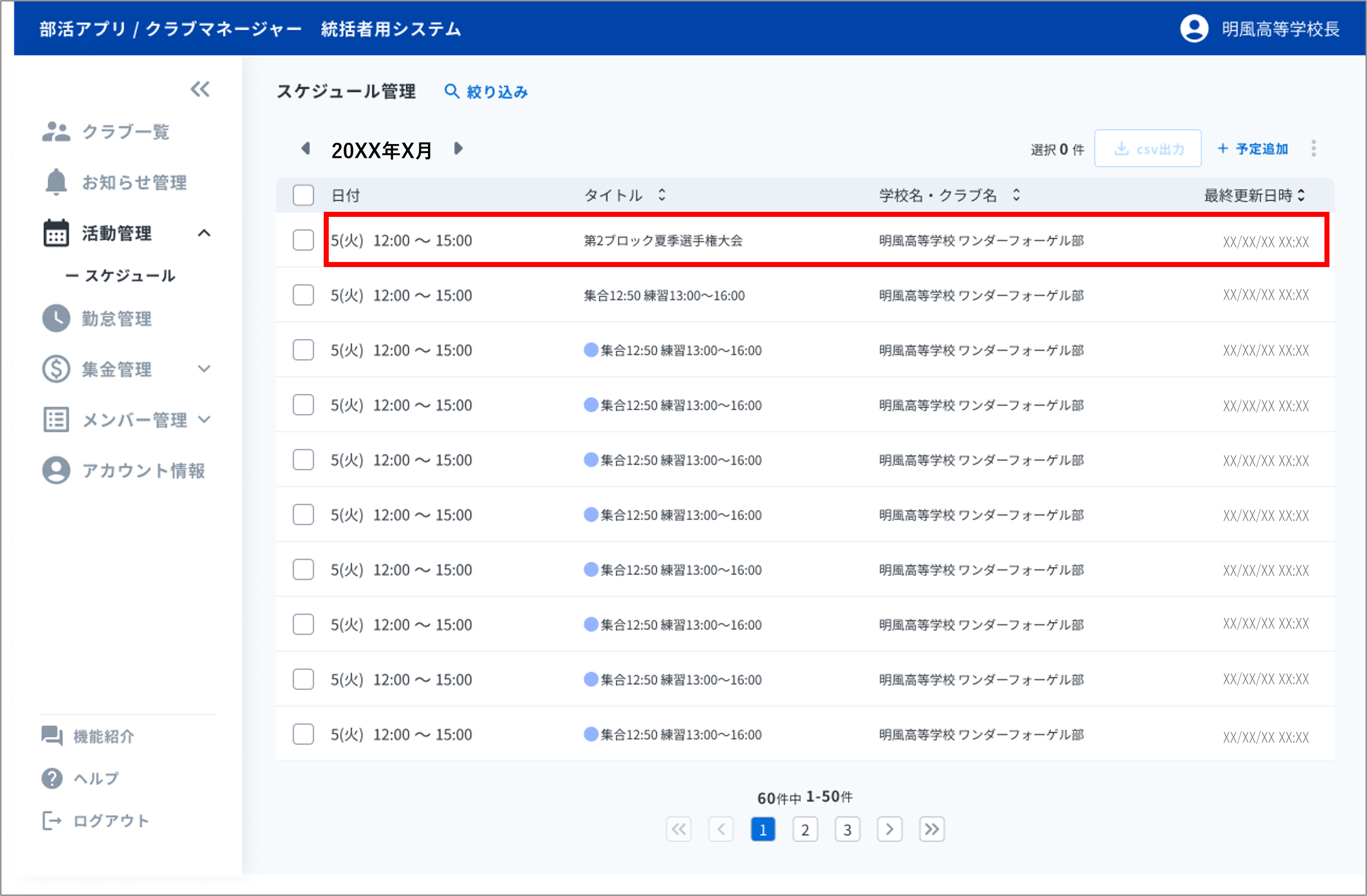
Task: Sort the list by タイトル column
Action: [x=662, y=195]
